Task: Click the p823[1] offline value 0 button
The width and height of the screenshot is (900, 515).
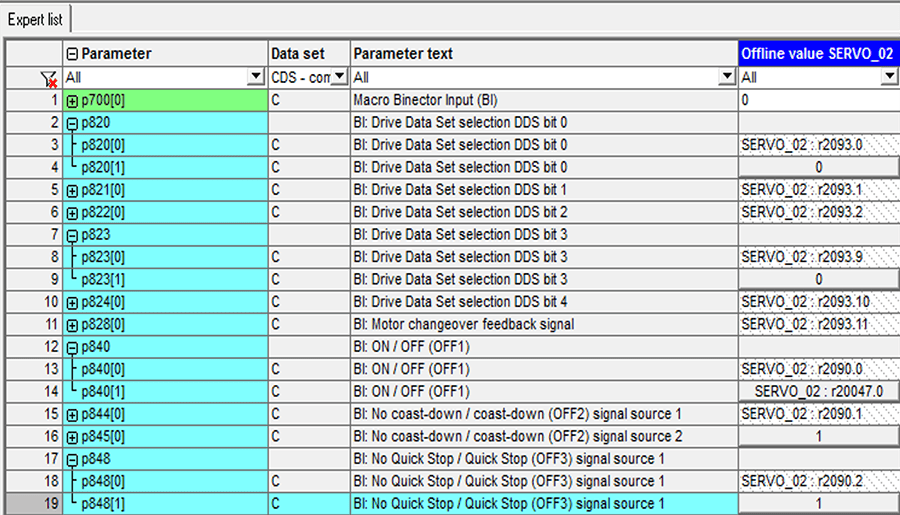Action: point(819,279)
